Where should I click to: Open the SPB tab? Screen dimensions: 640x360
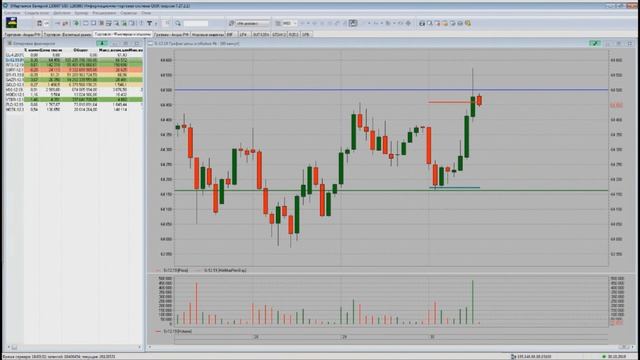coord(306,35)
